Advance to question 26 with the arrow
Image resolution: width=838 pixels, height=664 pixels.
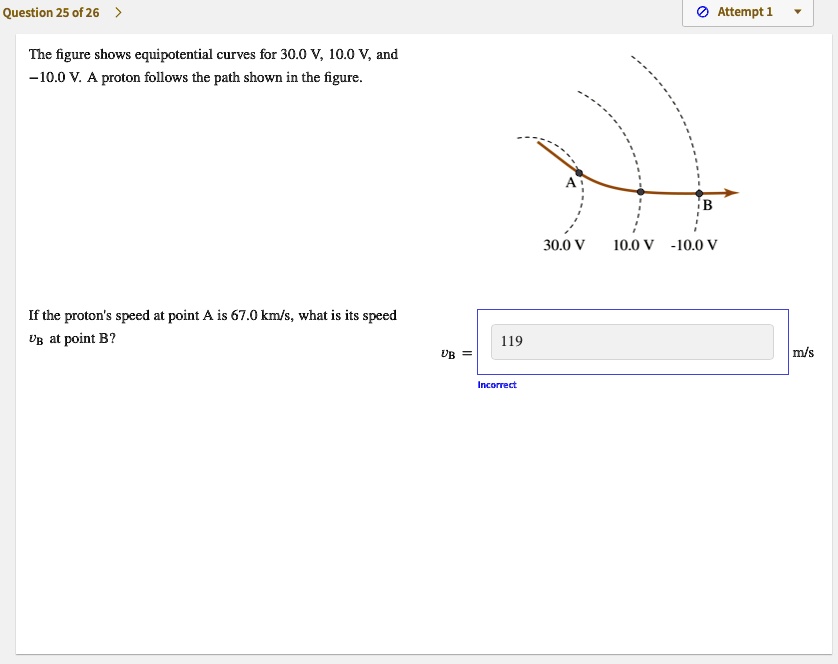(119, 13)
